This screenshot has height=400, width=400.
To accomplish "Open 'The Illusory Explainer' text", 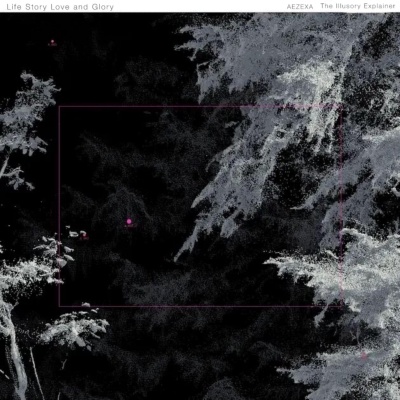I will [358, 6].
